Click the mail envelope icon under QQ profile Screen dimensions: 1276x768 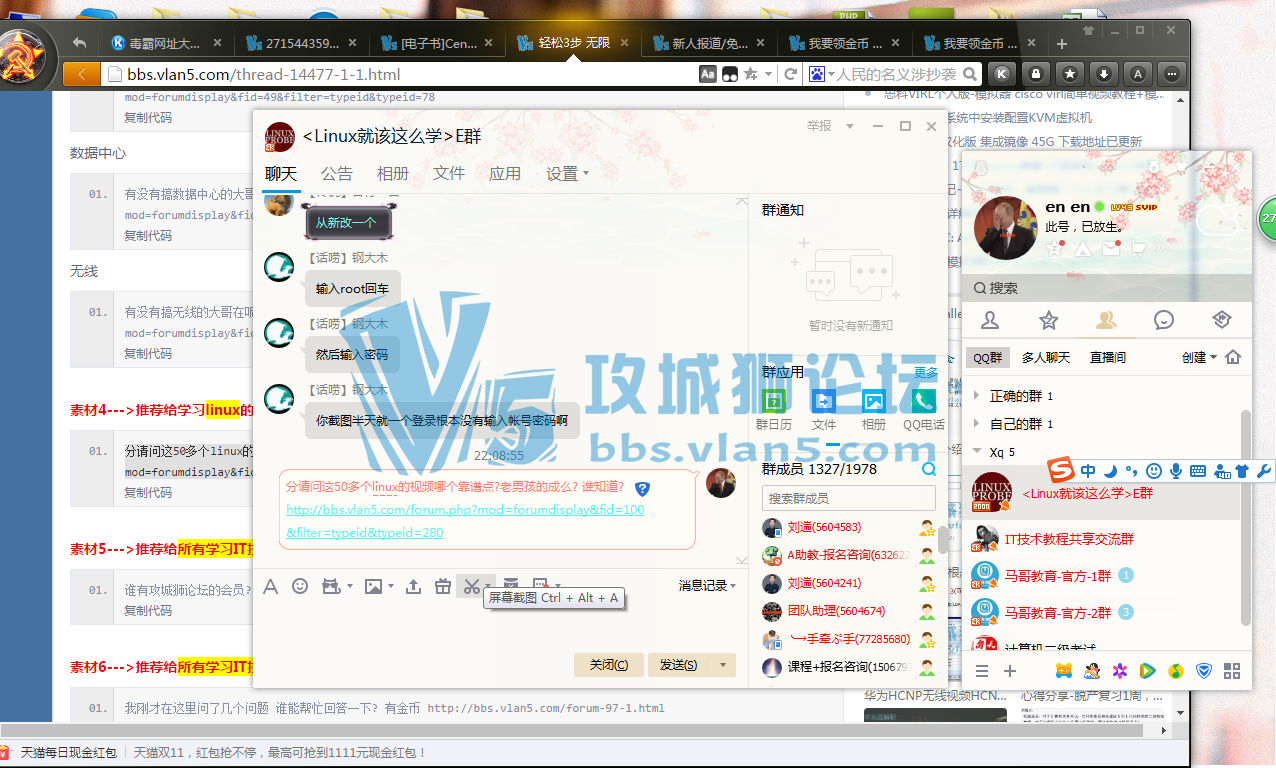(x=1111, y=248)
